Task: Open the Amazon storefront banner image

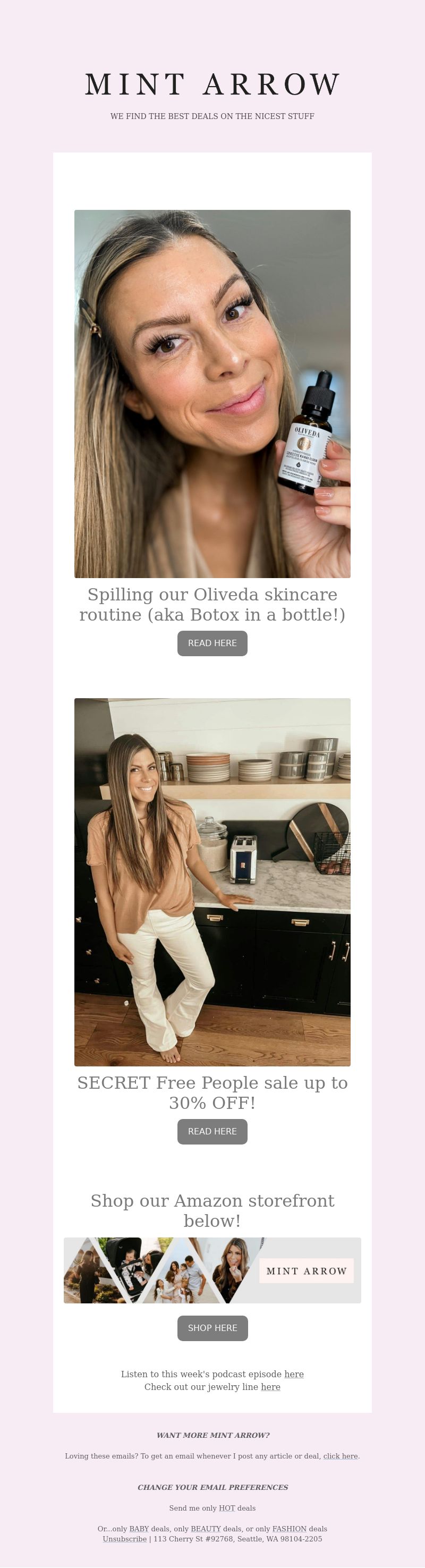Action: click(212, 1271)
